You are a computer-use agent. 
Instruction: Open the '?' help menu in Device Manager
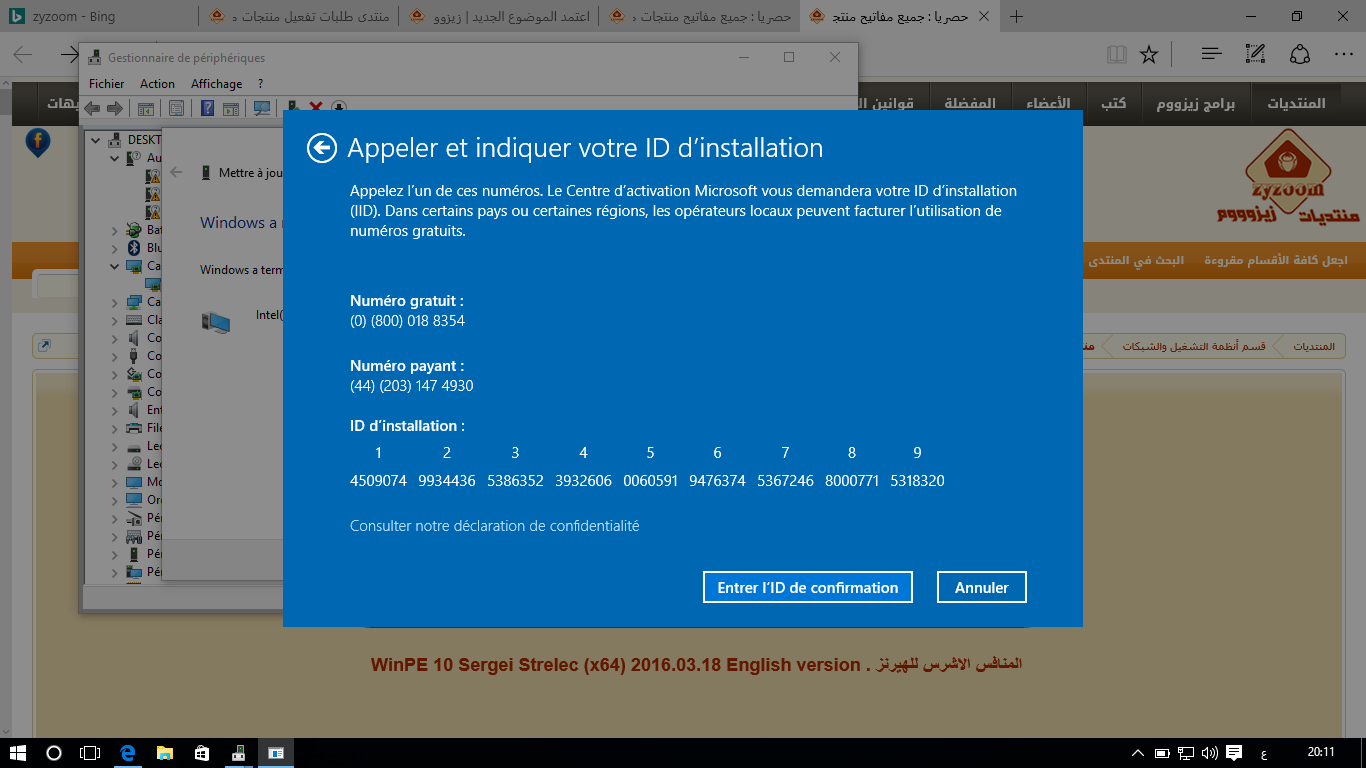pyautogui.click(x=260, y=84)
